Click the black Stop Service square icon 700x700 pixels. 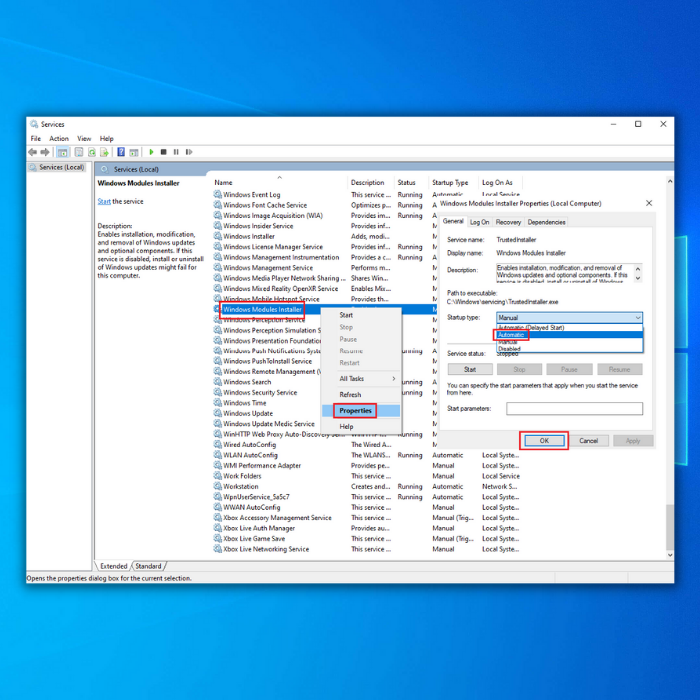pos(163,152)
